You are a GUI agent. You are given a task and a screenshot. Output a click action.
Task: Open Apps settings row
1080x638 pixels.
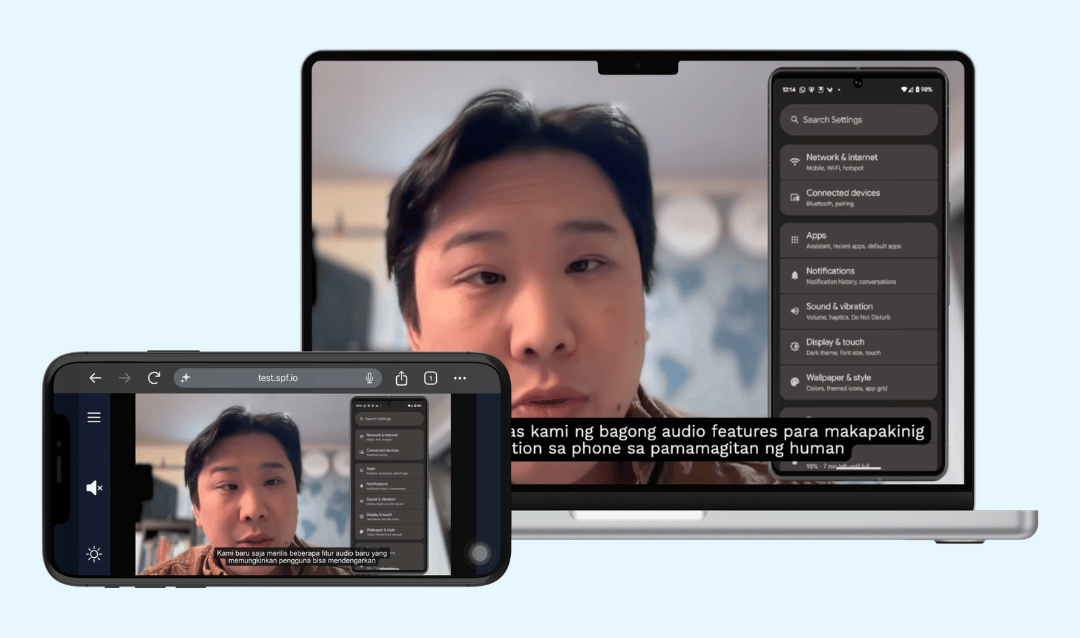pyautogui.click(x=859, y=240)
